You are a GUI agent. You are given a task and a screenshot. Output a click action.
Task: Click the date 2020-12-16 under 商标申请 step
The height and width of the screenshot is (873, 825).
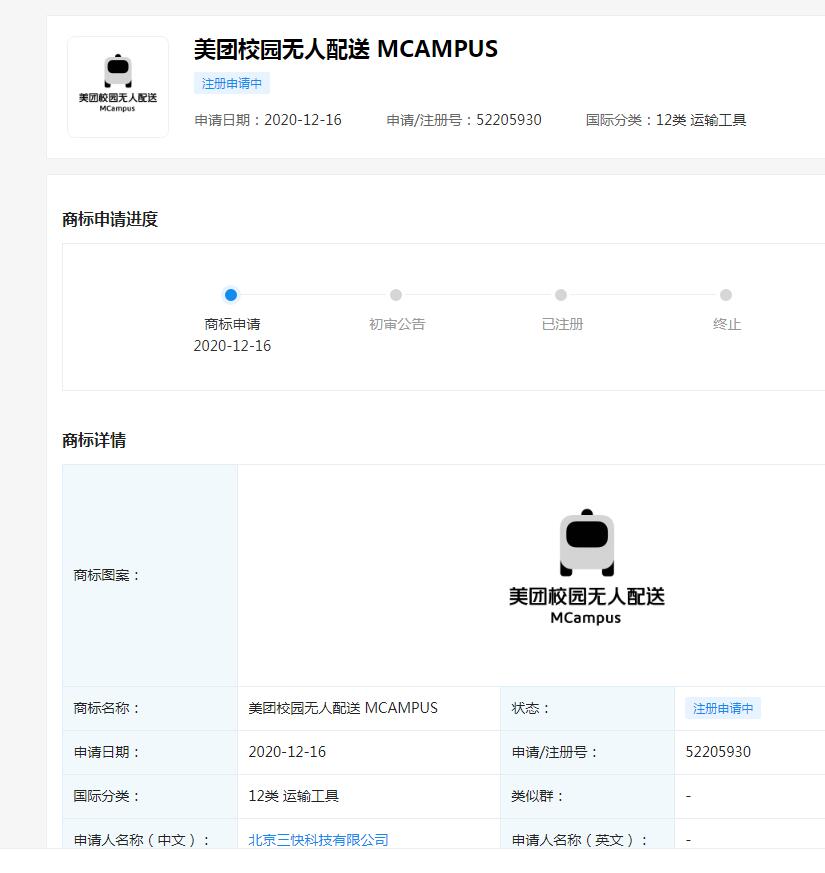coord(232,346)
